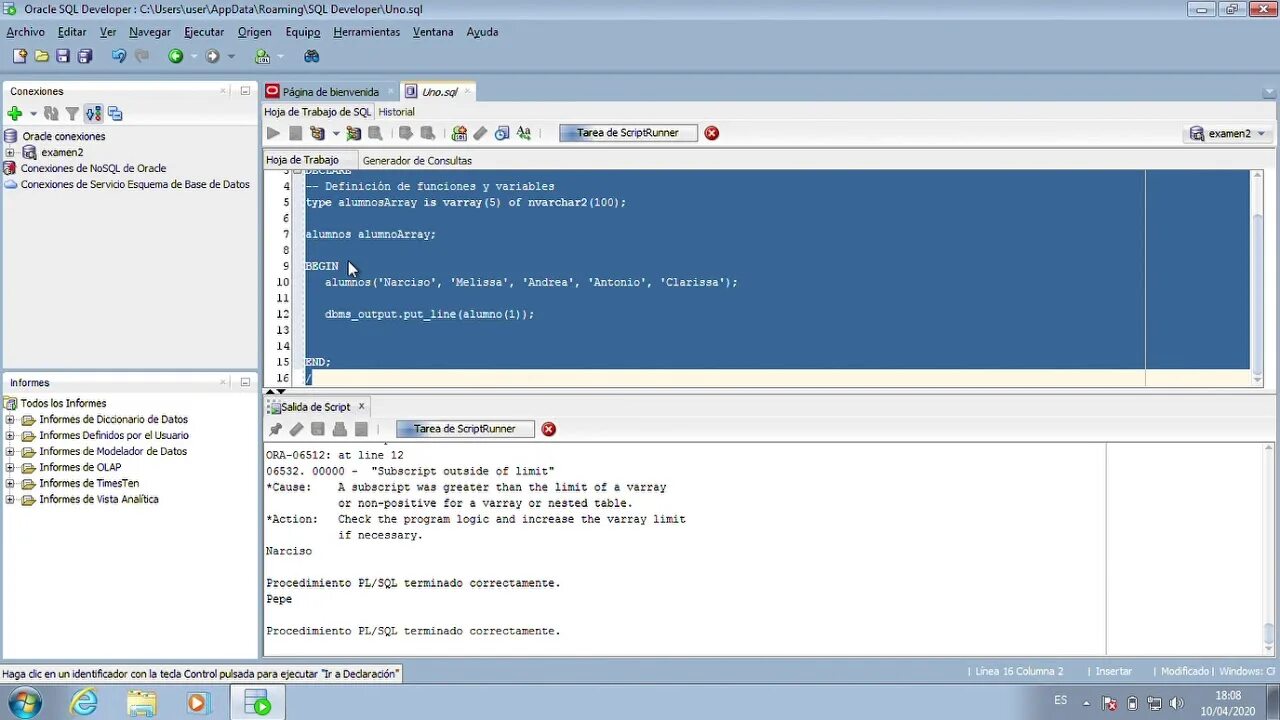Open the Archivo menu

[x=25, y=32]
